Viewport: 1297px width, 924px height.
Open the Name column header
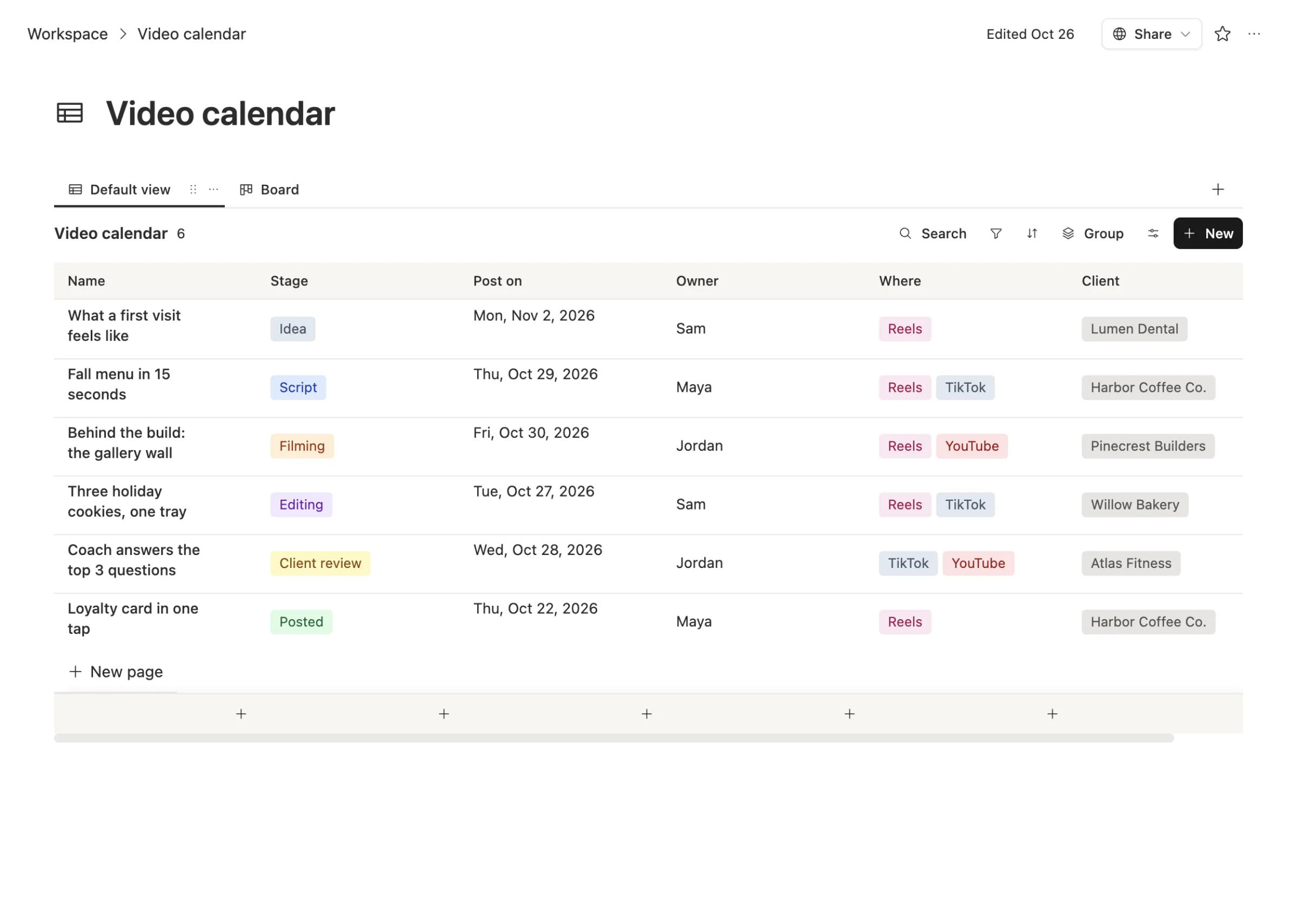tap(86, 281)
